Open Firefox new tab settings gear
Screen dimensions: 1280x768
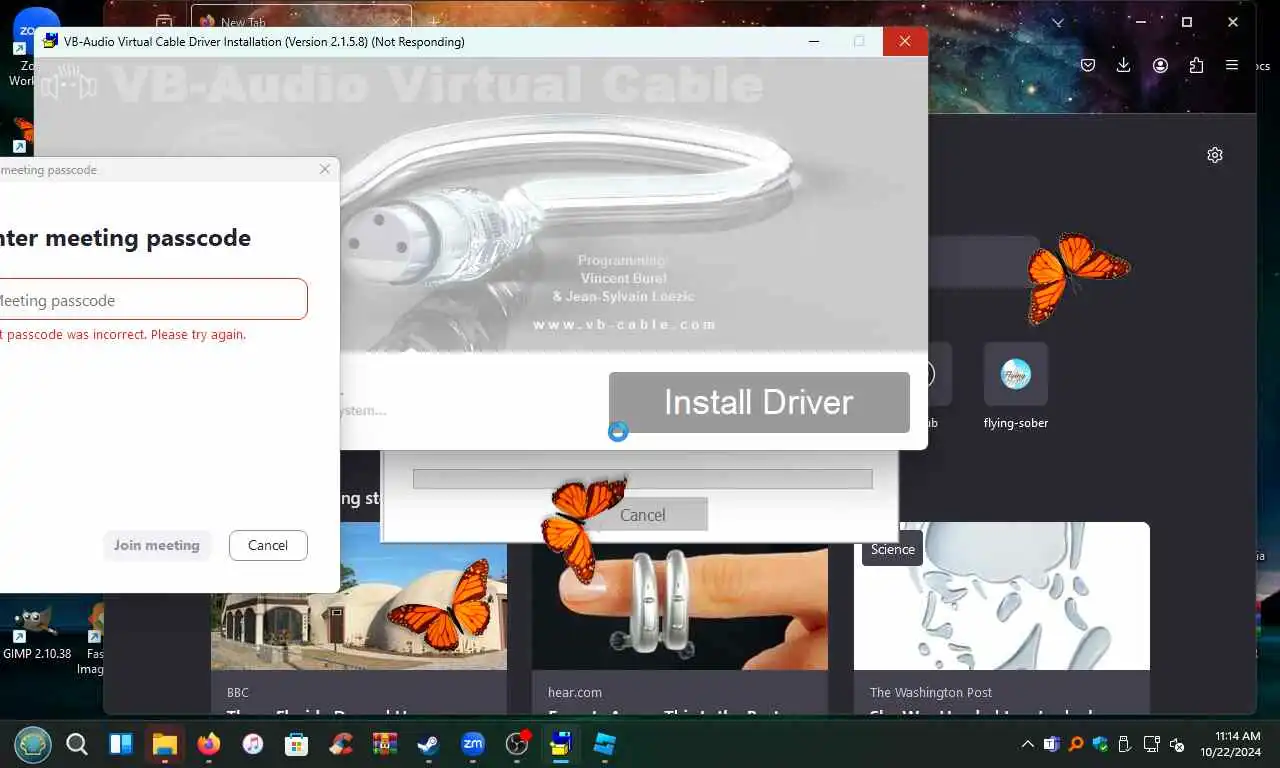[x=1215, y=155]
